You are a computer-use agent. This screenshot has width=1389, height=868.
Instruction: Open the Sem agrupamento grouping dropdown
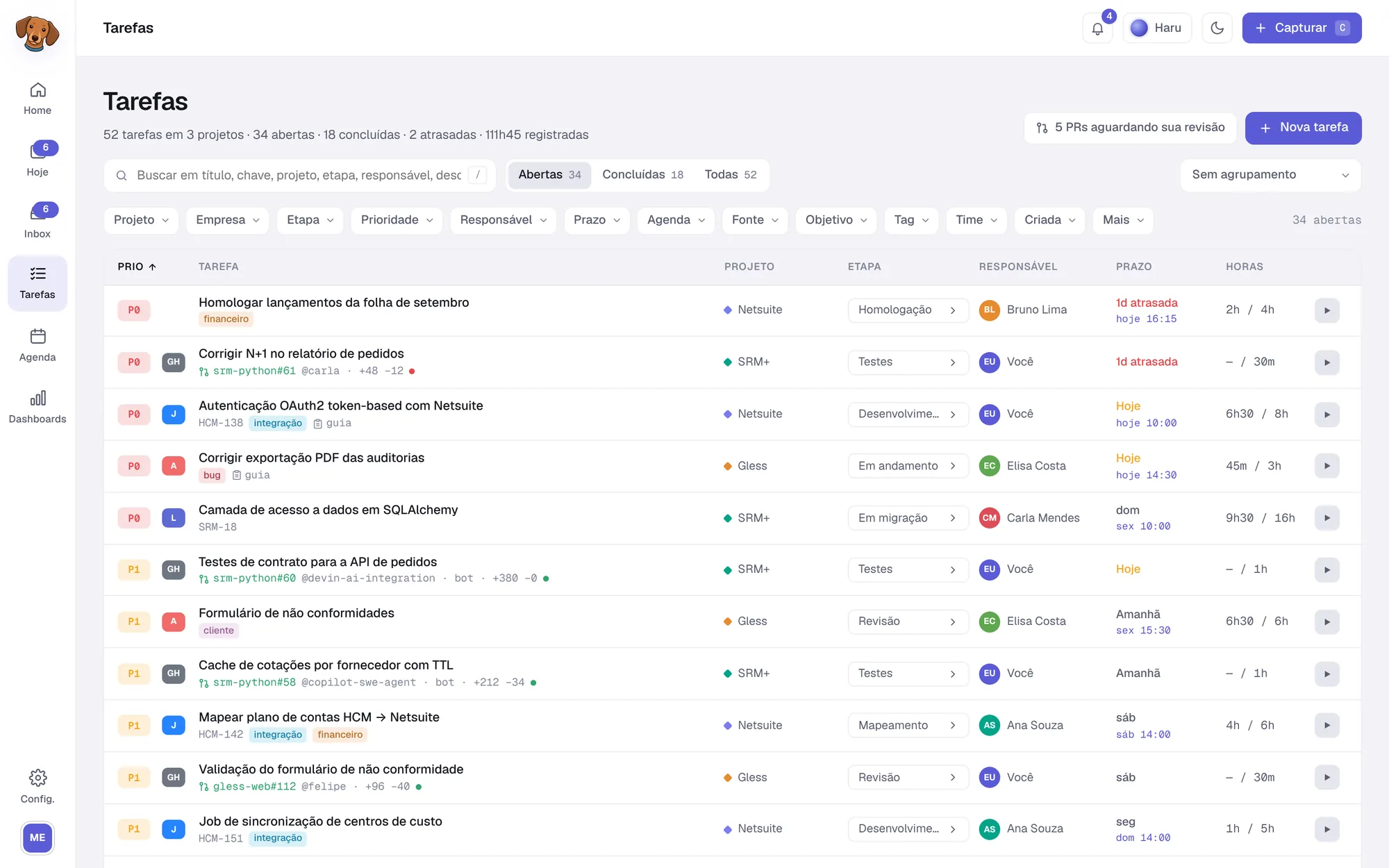tap(1270, 175)
